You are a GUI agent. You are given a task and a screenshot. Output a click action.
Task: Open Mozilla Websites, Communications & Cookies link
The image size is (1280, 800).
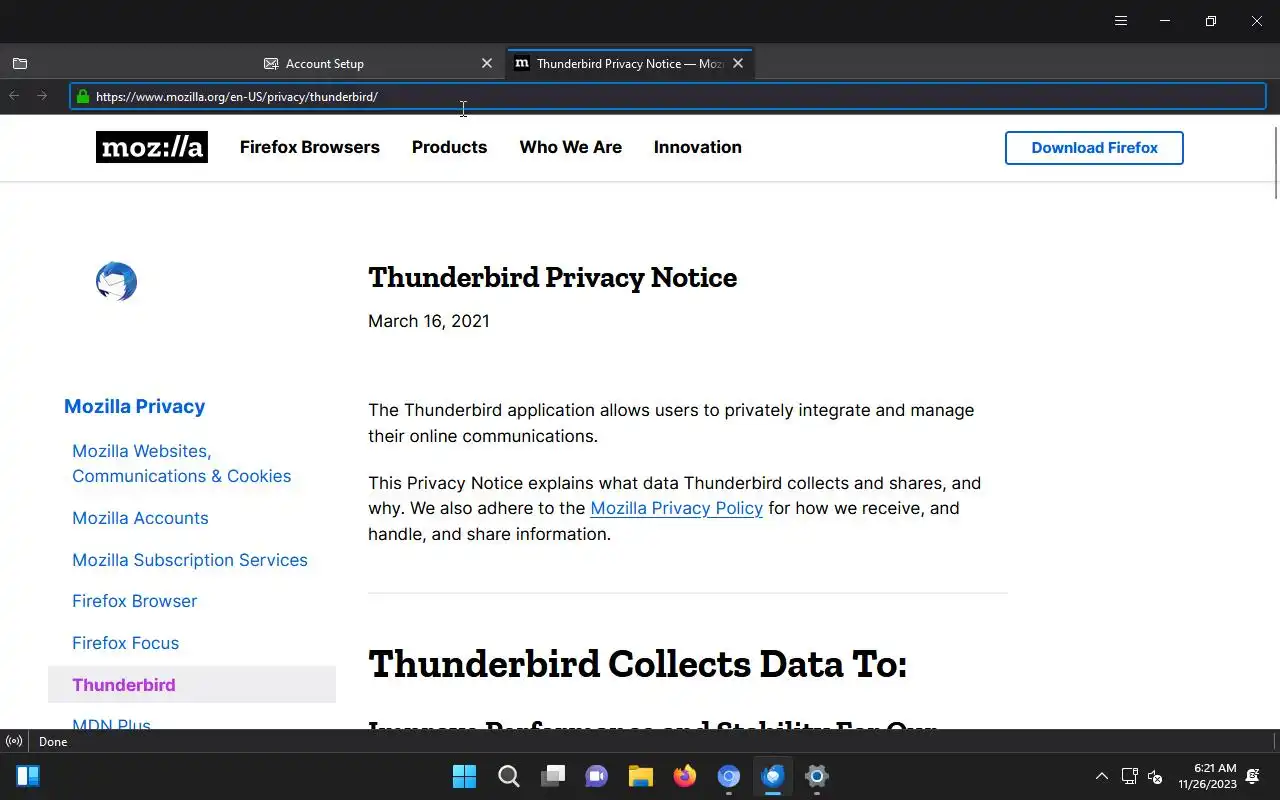point(182,464)
